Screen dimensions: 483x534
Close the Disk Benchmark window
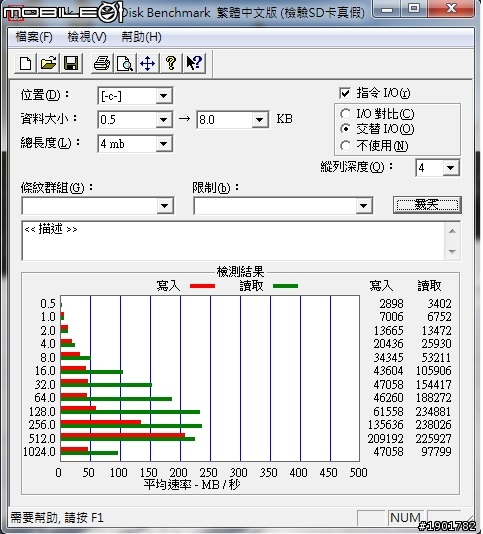[x=451, y=9]
